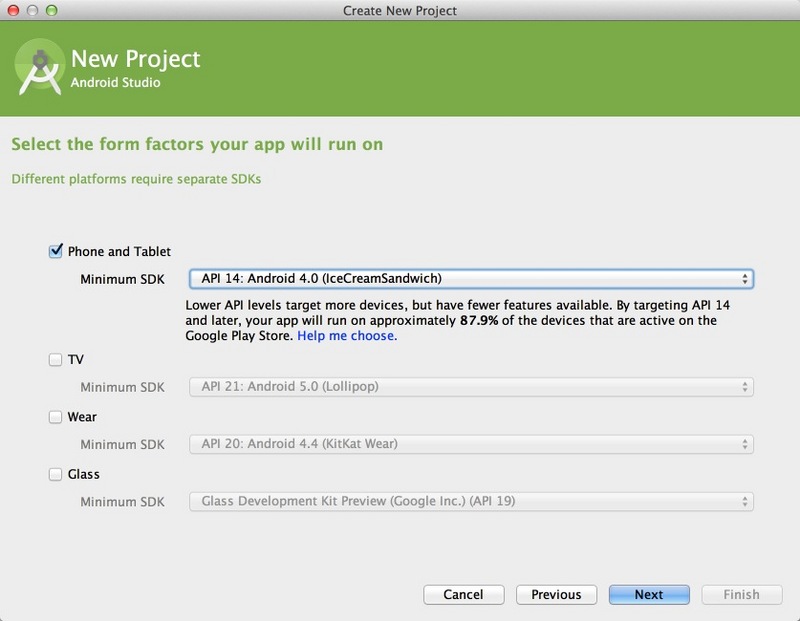Click the New Project heading text
Screen dimensions: 800x621
click(x=136, y=59)
